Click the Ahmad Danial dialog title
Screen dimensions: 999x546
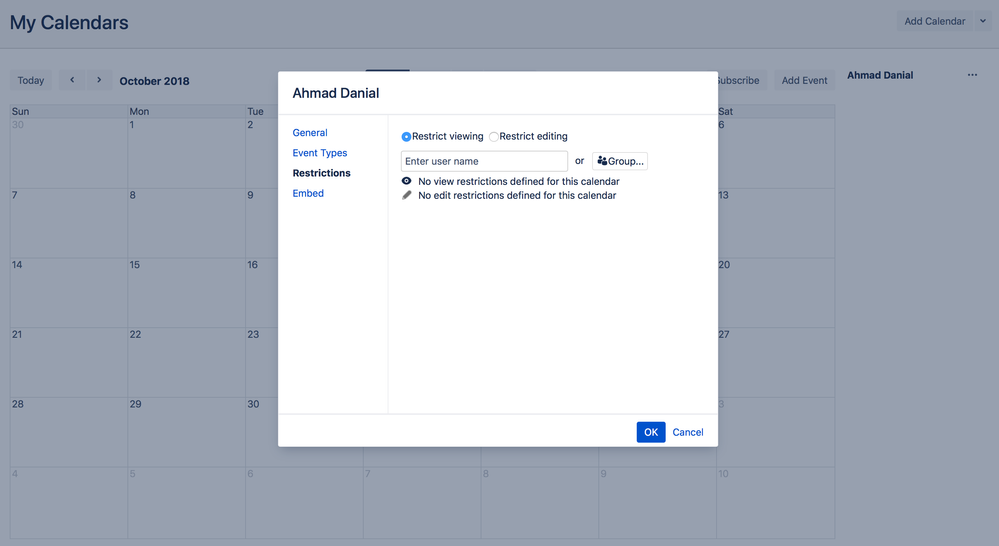tap(336, 93)
